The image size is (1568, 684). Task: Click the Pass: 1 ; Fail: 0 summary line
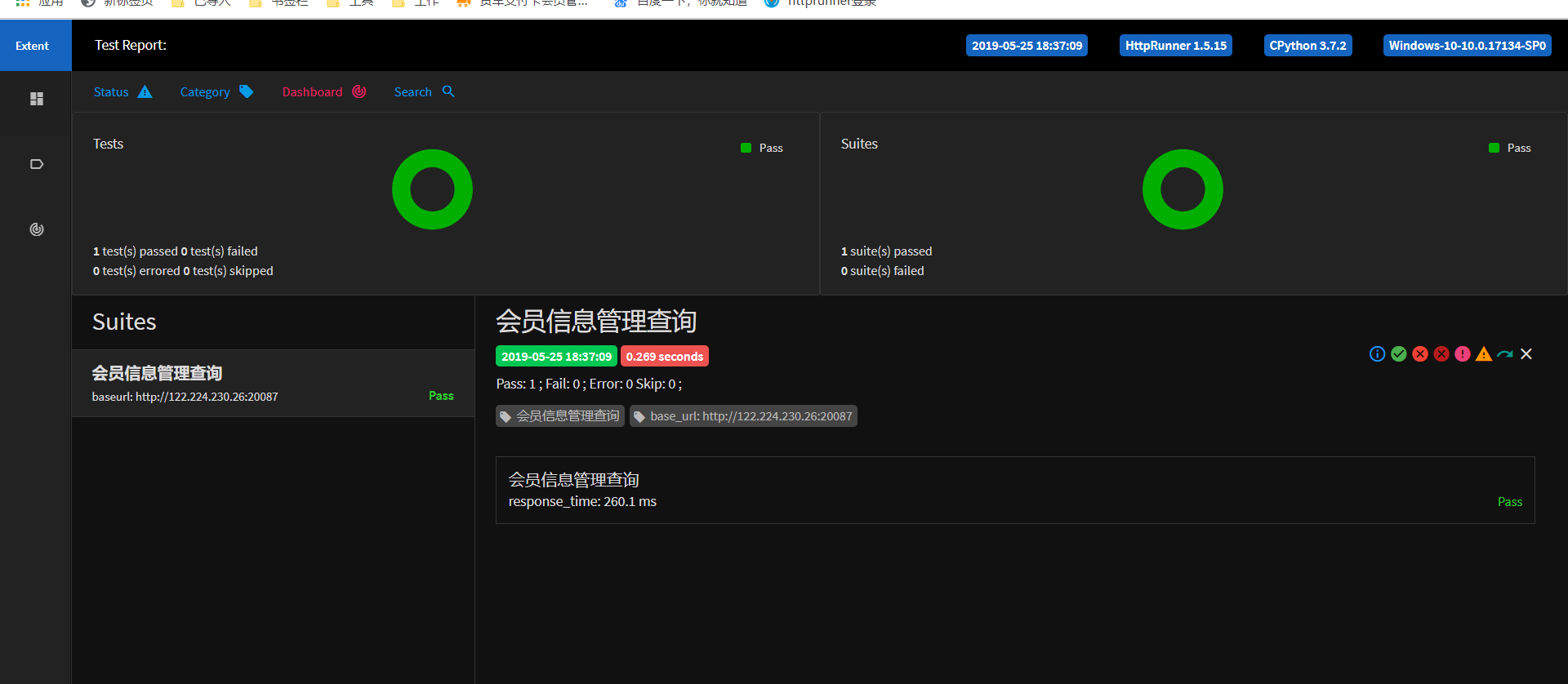tap(589, 384)
